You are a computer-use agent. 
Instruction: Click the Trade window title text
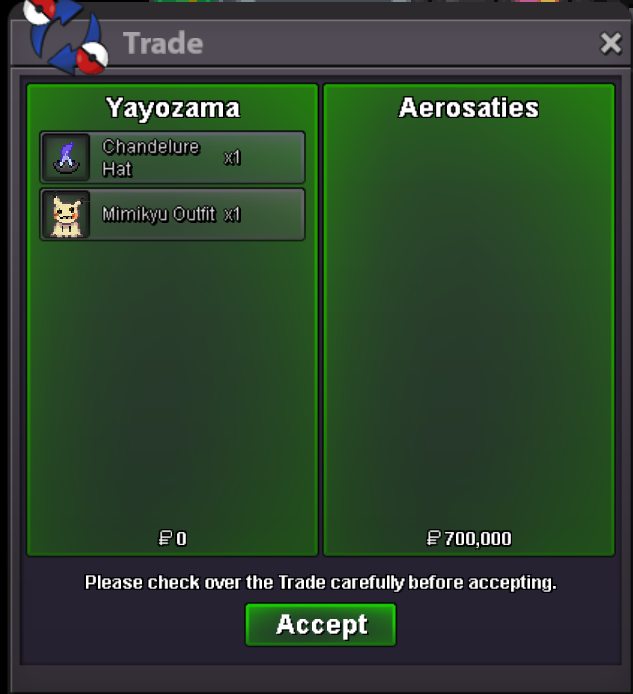pyautogui.click(x=163, y=43)
